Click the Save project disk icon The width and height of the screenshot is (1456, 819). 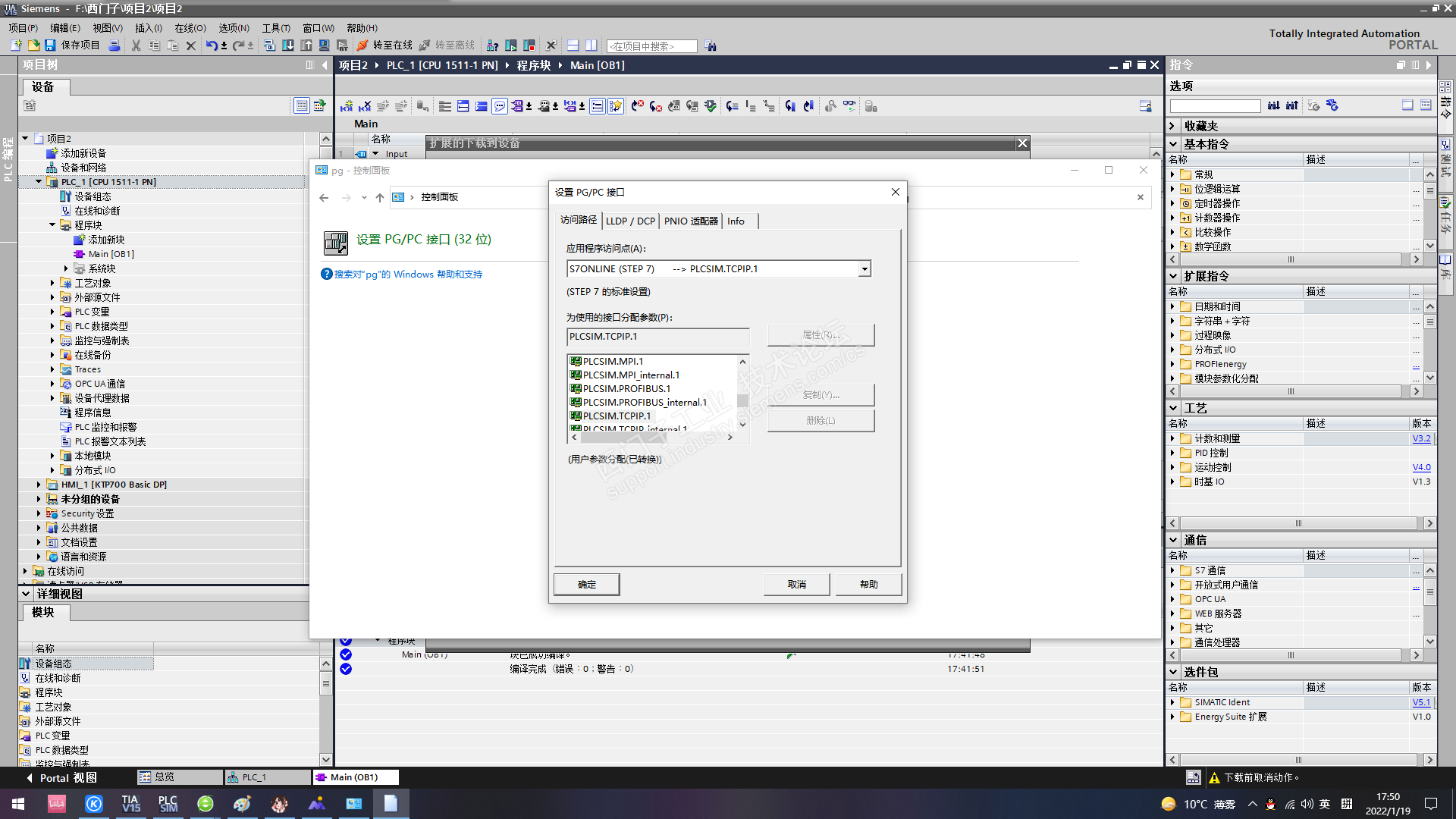click(x=50, y=45)
